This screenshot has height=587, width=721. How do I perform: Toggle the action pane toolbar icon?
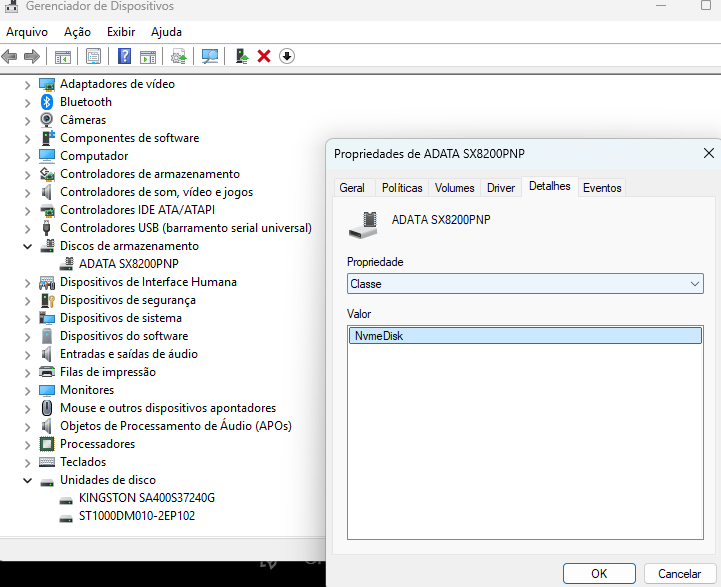click(148, 57)
